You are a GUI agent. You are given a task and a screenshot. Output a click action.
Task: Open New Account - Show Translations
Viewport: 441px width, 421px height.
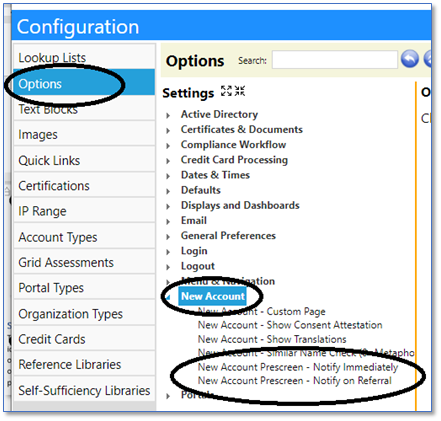(272, 339)
